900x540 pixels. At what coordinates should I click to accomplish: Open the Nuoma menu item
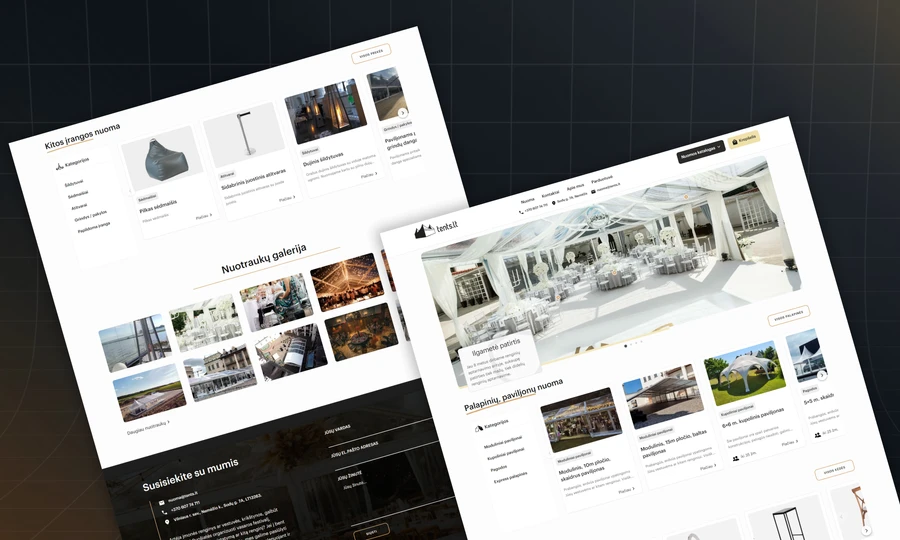pyautogui.click(x=527, y=201)
